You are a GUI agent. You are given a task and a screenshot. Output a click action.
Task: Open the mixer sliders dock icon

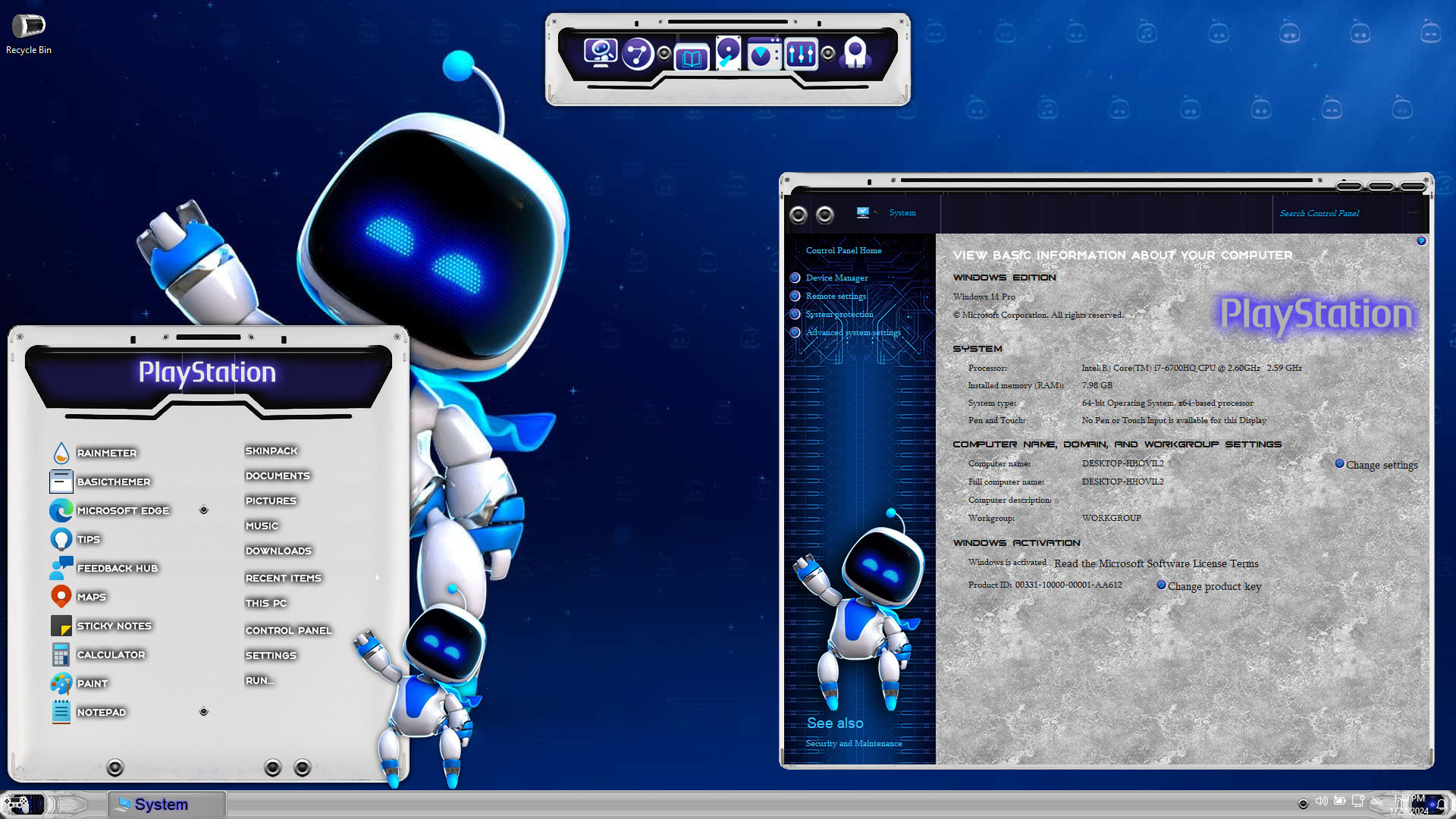(x=801, y=53)
